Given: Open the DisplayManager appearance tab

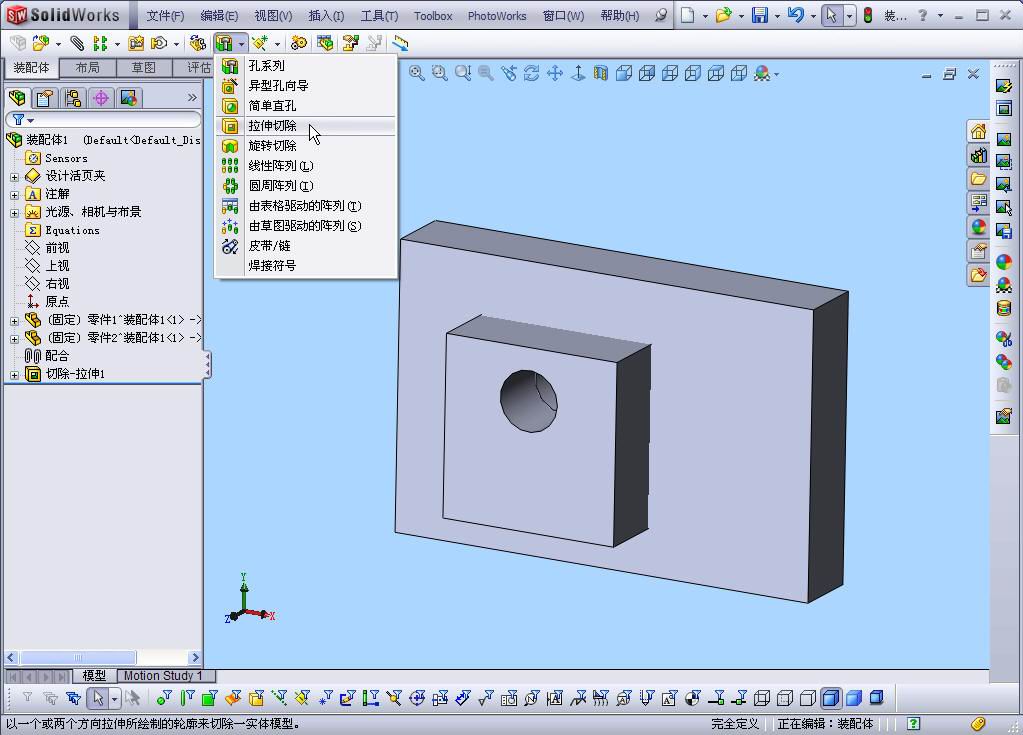Looking at the screenshot, I should click(x=129, y=98).
